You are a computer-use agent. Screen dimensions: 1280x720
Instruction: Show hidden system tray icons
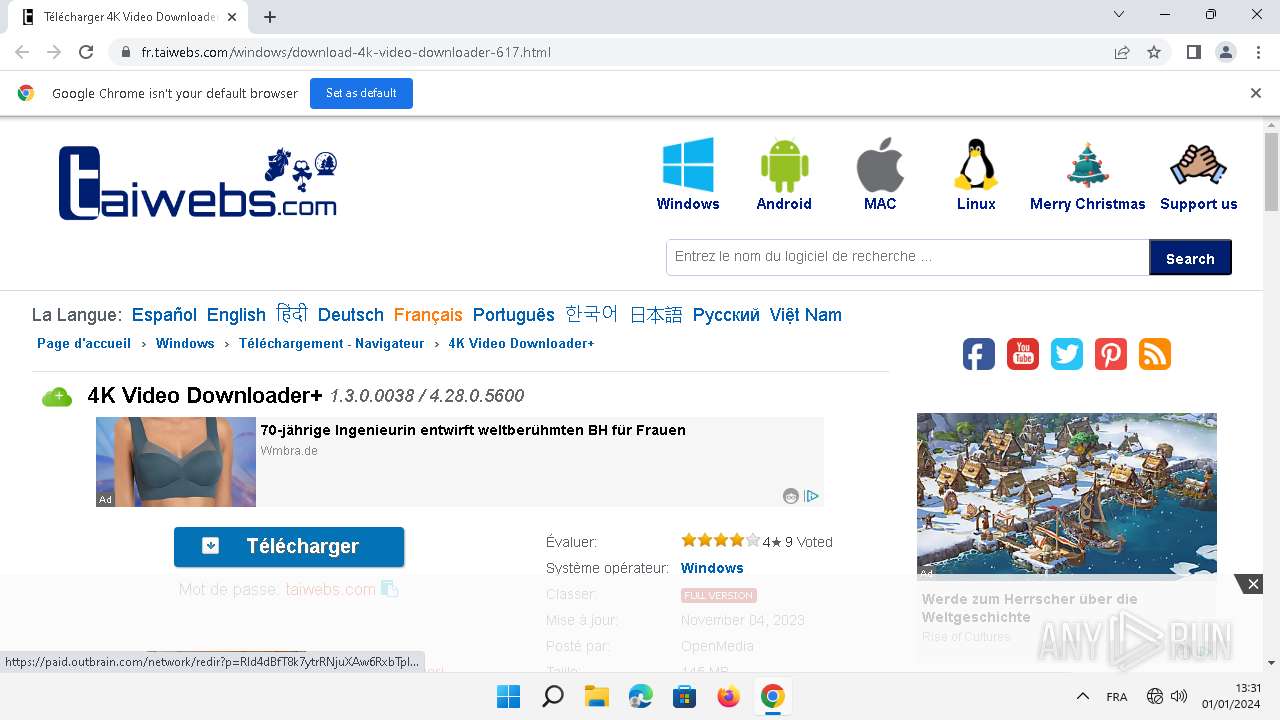[x=1082, y=696]
